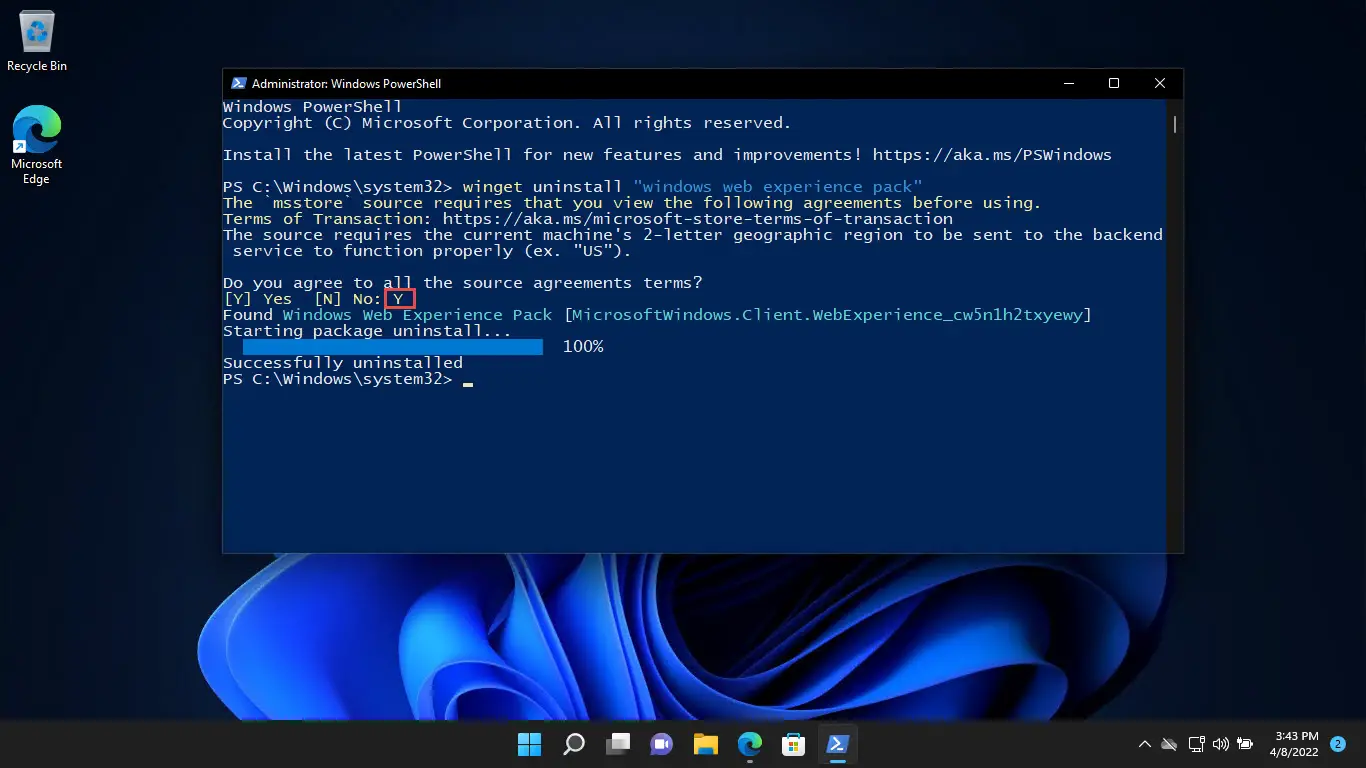Click "Windows Web Experience Pack" found text
The image size is (1366, 768).
[417, 315]
